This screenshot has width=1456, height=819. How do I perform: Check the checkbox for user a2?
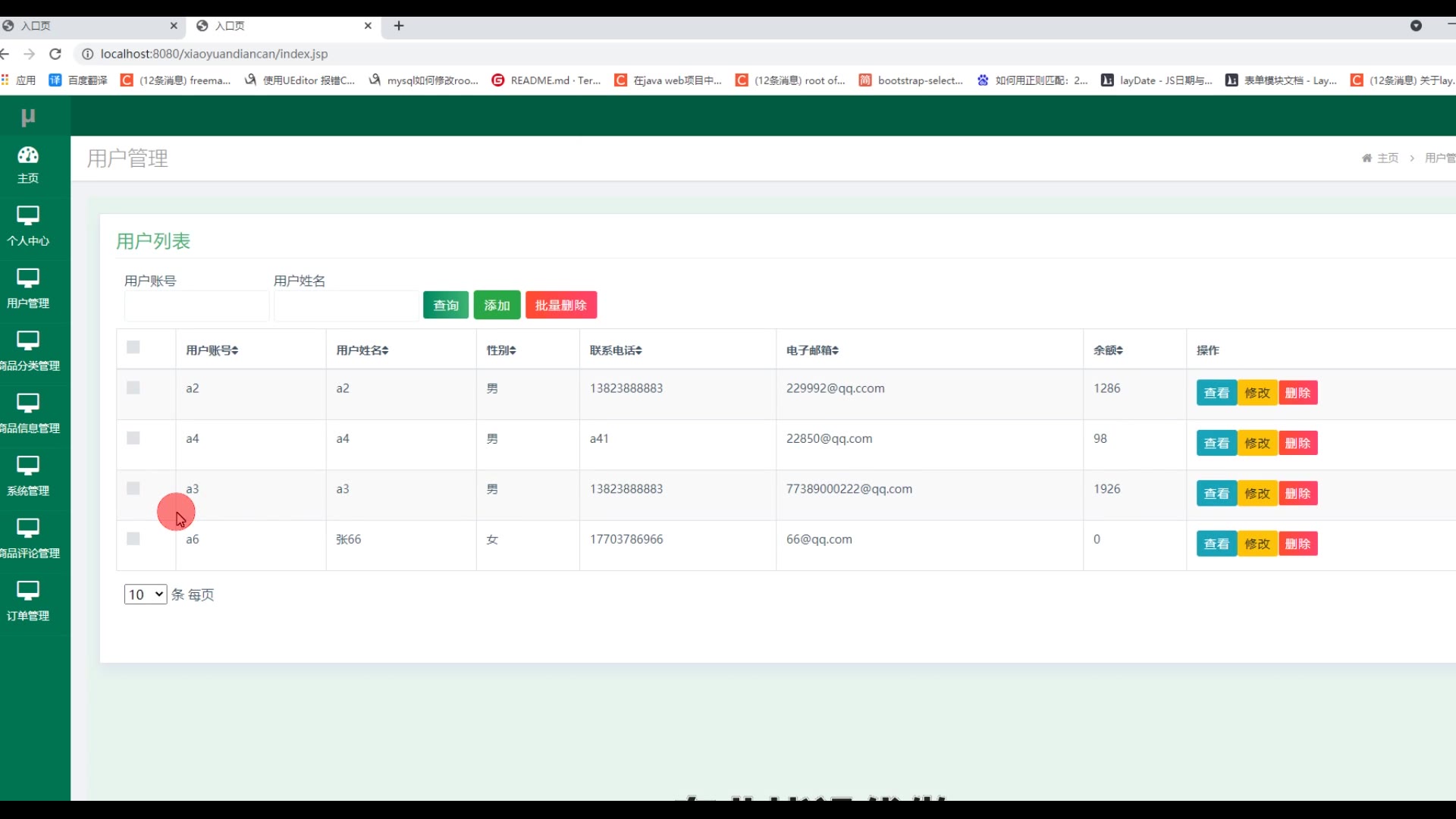tap(133, 388)
